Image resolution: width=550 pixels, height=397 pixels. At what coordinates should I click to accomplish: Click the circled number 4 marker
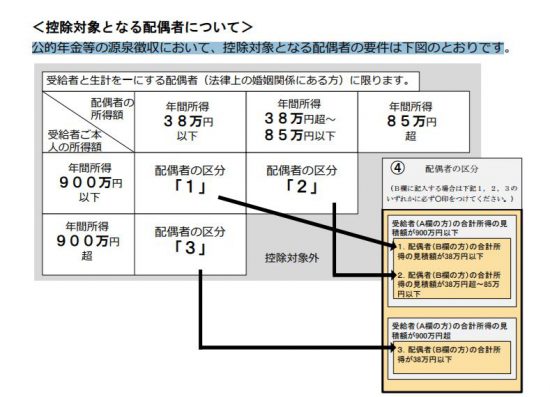pos(397,168)
